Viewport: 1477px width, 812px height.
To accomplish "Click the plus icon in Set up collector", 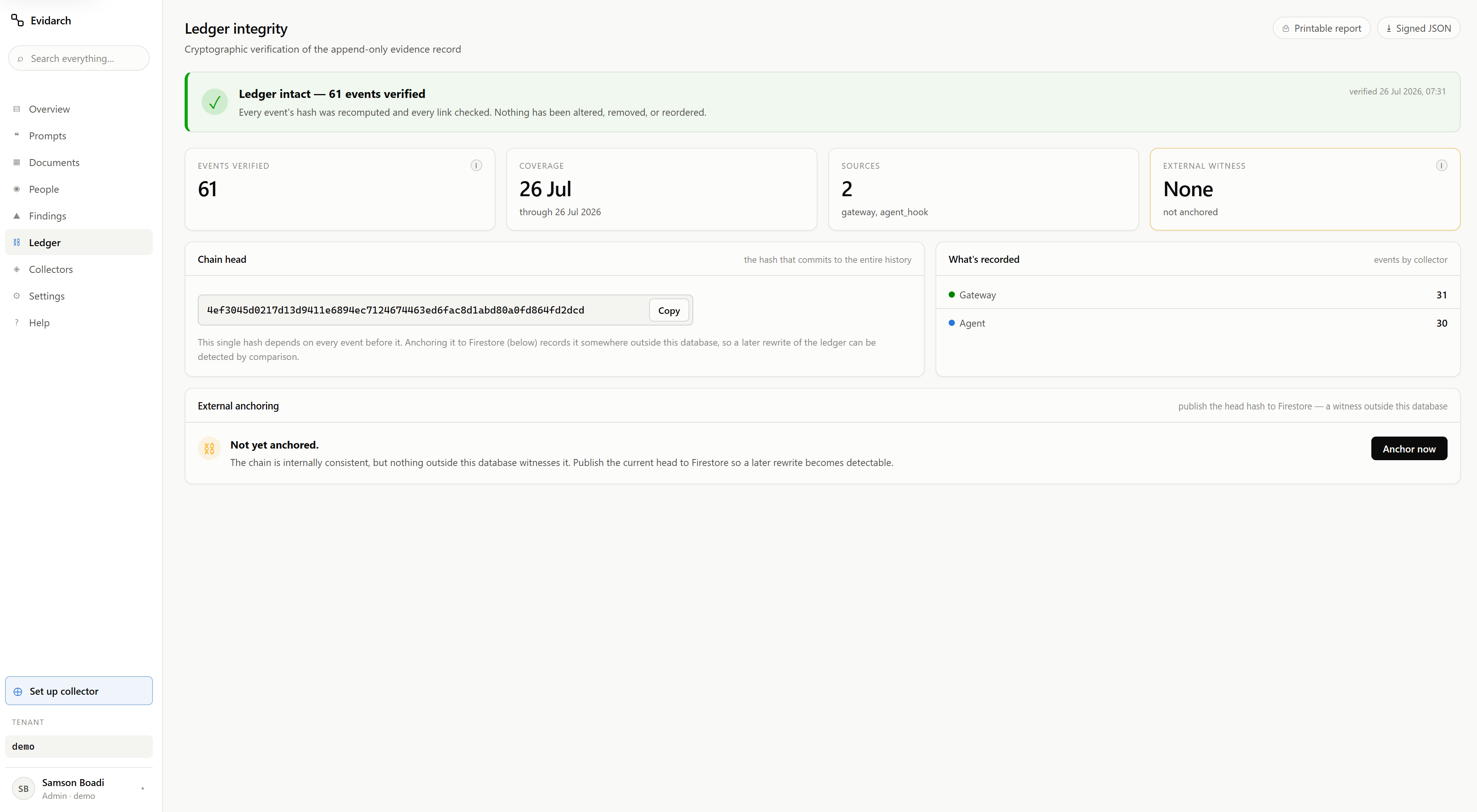I will click(x=18, y=692).
